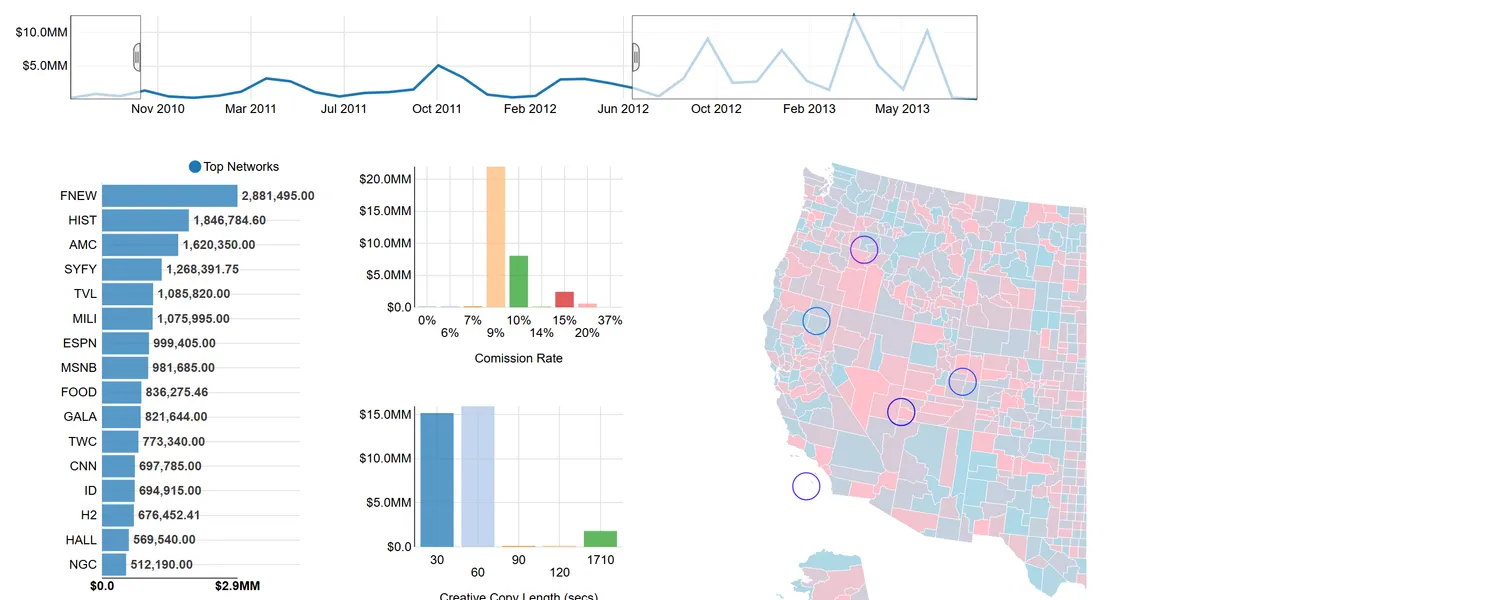Click the selected range of the timeline chart
The height and width of the screenshot is (600, 1500).
pyautogui.click(x=386, y=57)
